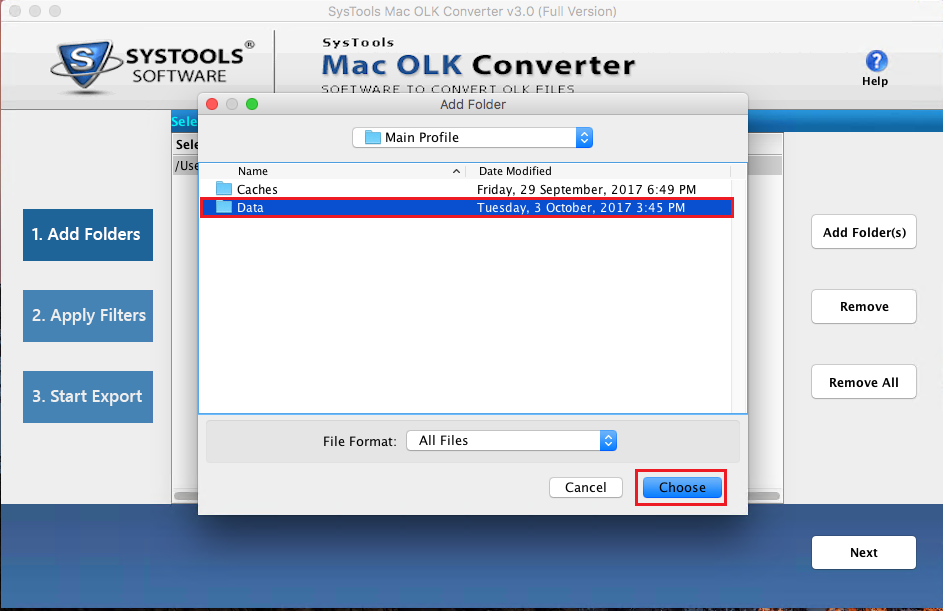Viewport: 943px width, 611px height.
Task: Select the Data folder icon
Action: click(x=224, y=207)
